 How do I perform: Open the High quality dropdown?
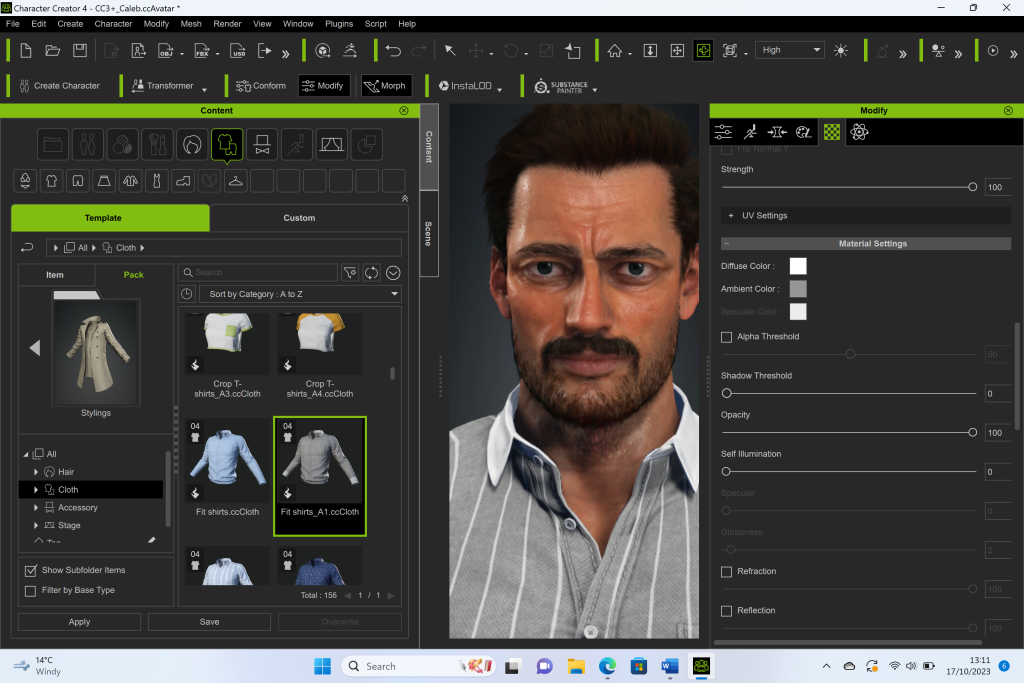[x=790, y=50]
